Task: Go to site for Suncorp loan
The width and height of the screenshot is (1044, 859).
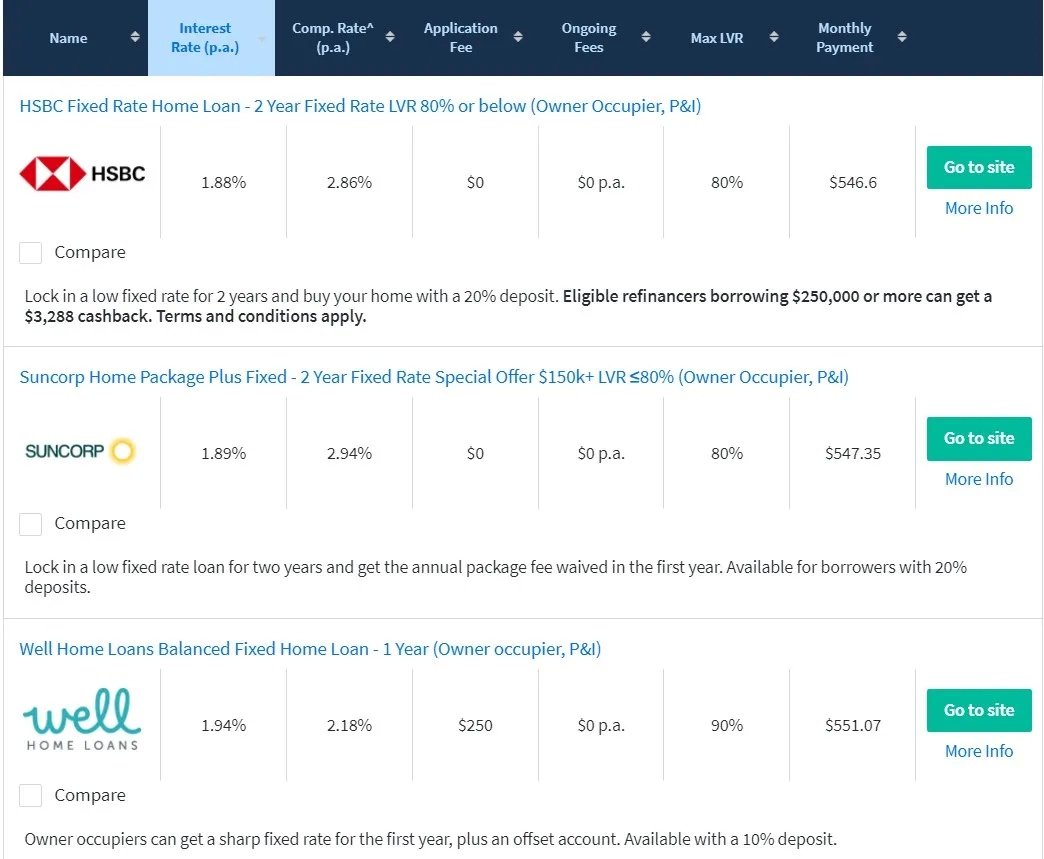Action: [979, 438]
